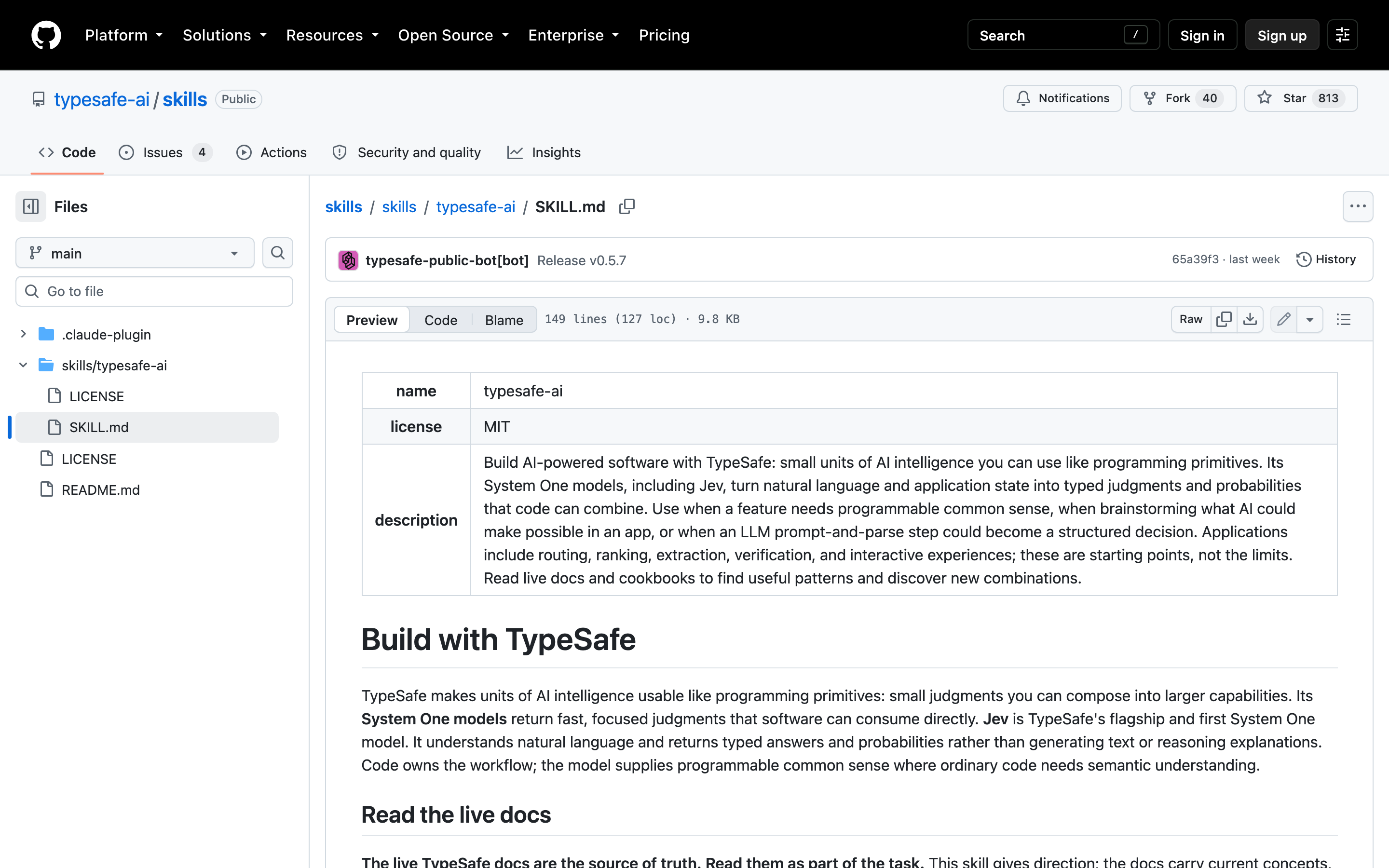Open the skills repository name link
The height and width of the screenshot is (868, 1389).
tap(185, 99)
